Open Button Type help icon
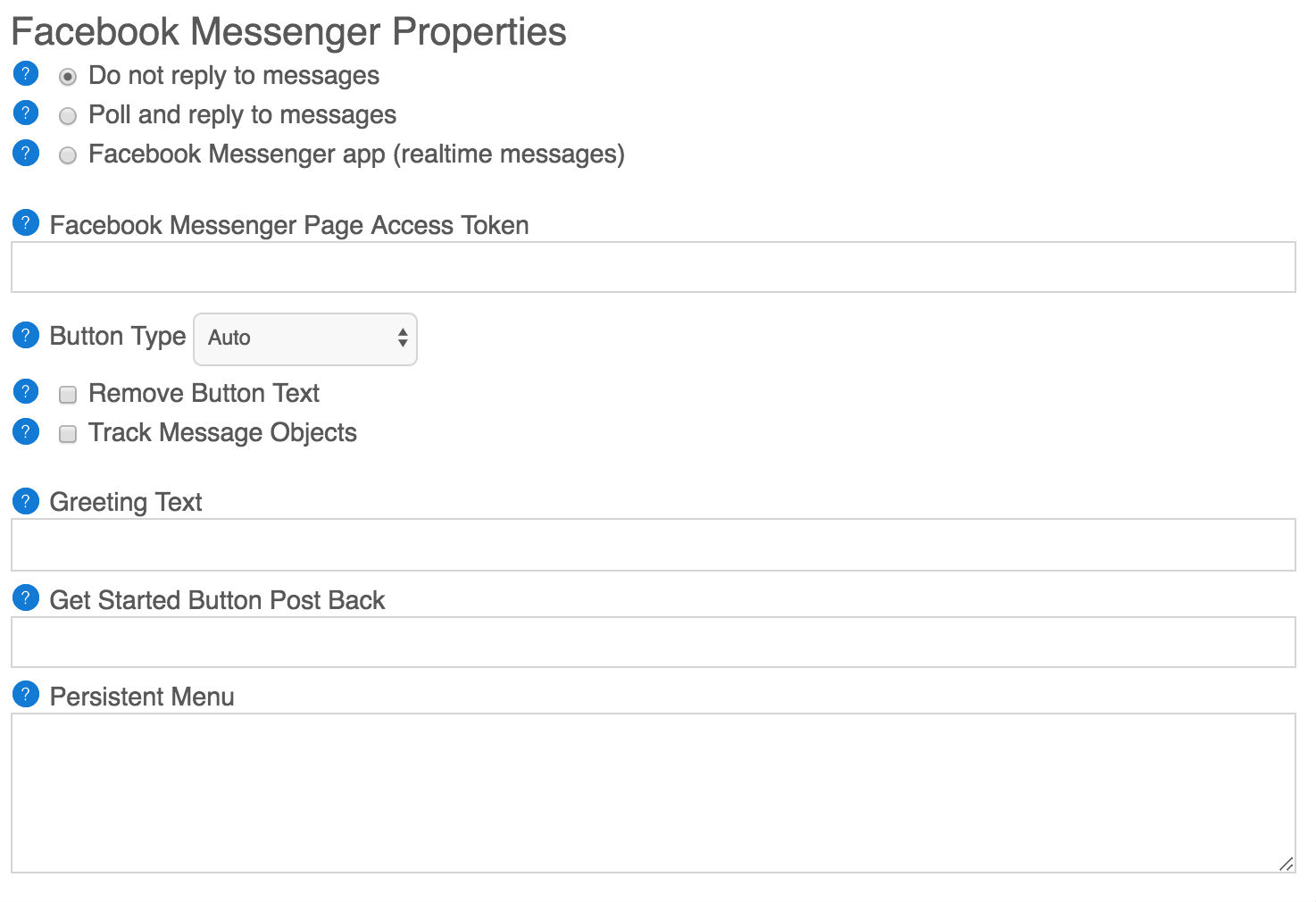The height and width of the screenshot is (902, 1316). (26, 335)
